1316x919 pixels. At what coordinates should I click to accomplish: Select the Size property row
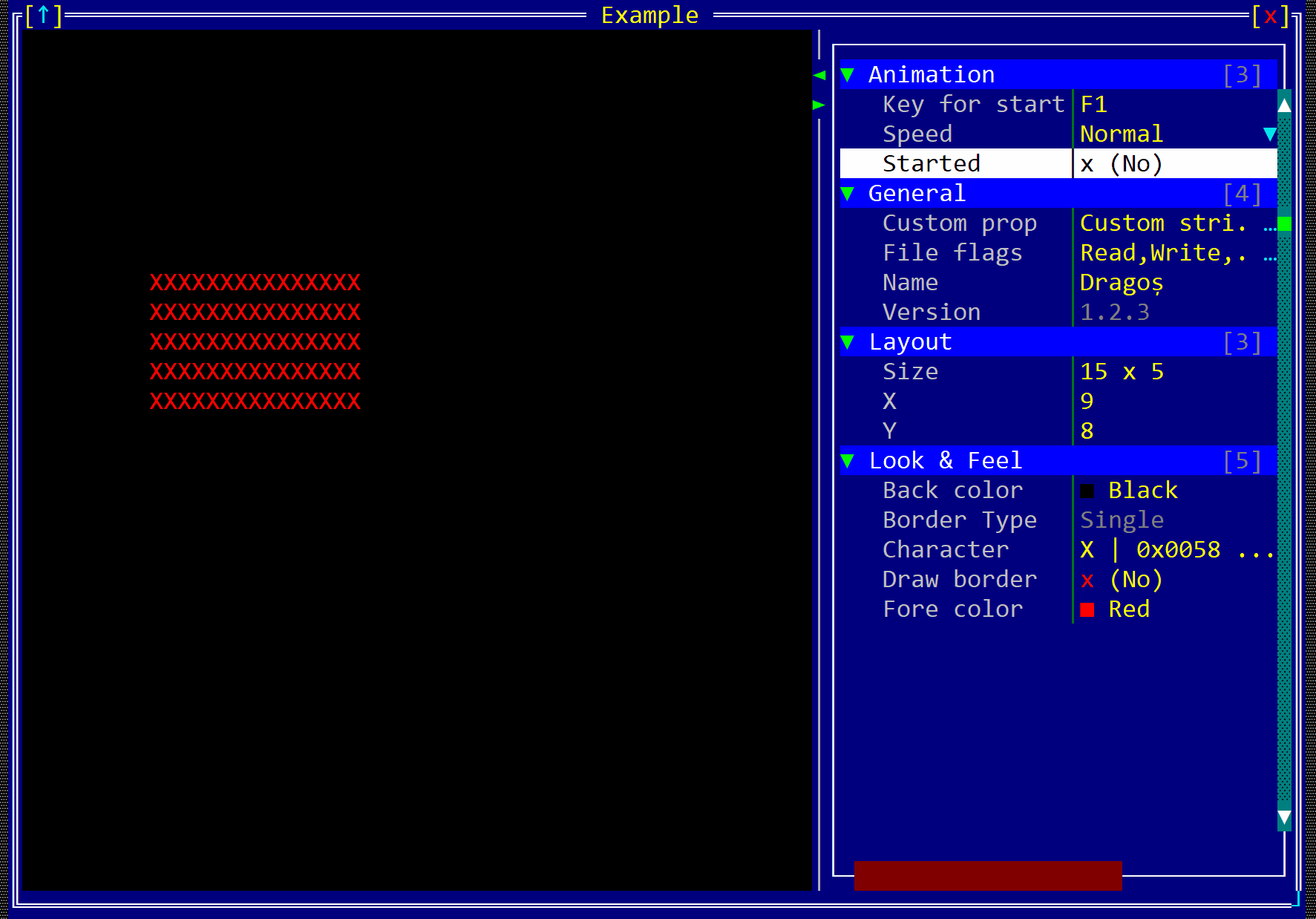tap(1058, 372)
